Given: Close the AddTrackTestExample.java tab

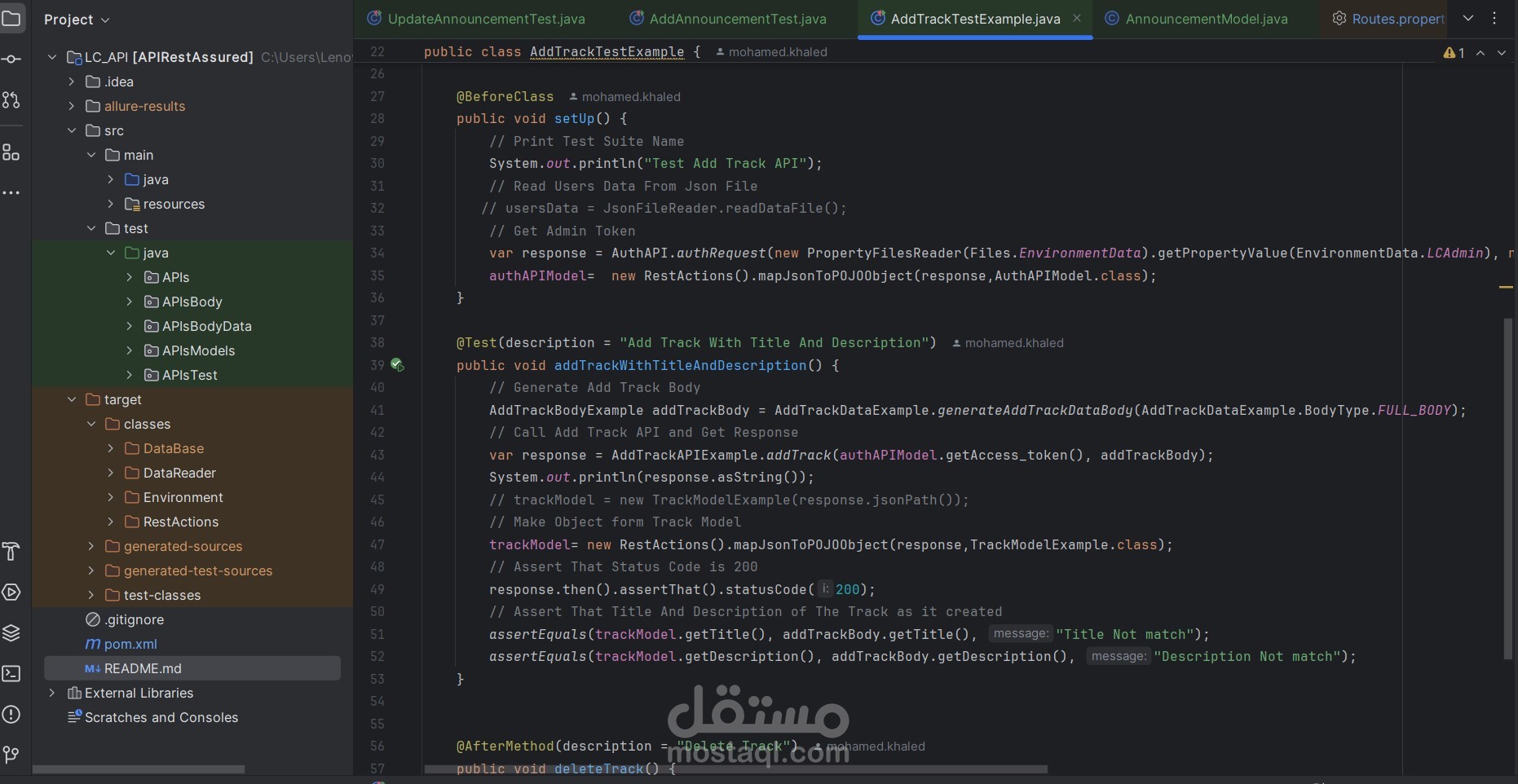Looking at the screenshot, I should tap(1077, 18).
